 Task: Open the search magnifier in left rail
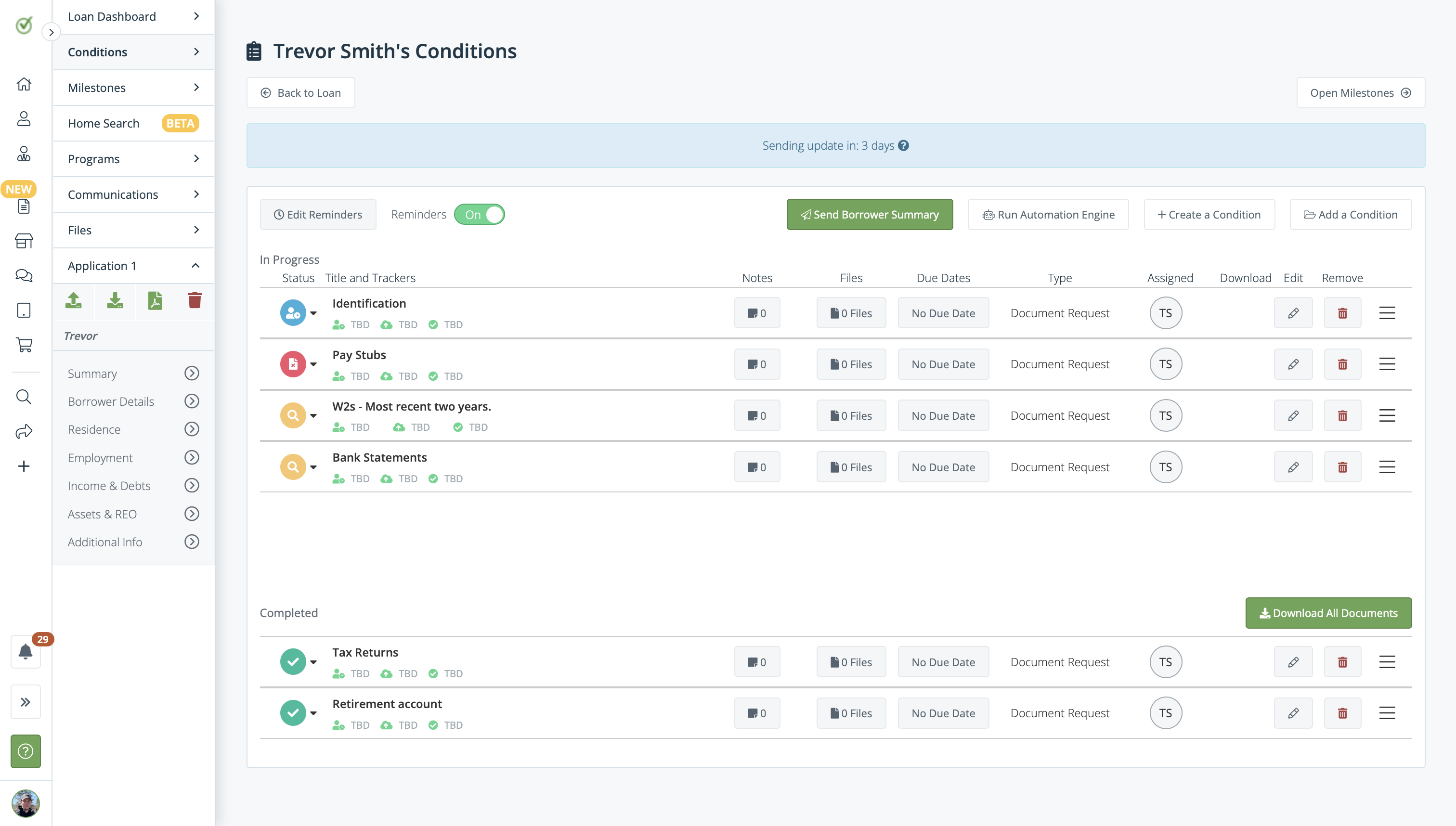click(x=24, y=397)
